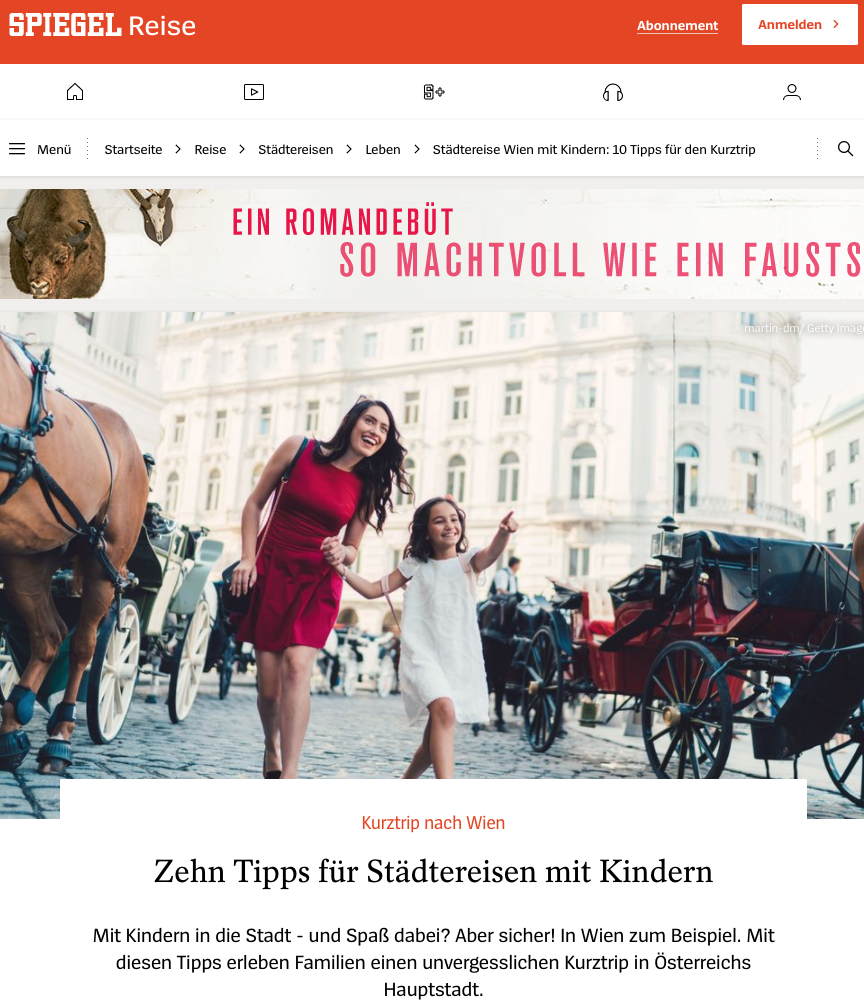
Task: Open the Menü navigation
Action: 40,149
